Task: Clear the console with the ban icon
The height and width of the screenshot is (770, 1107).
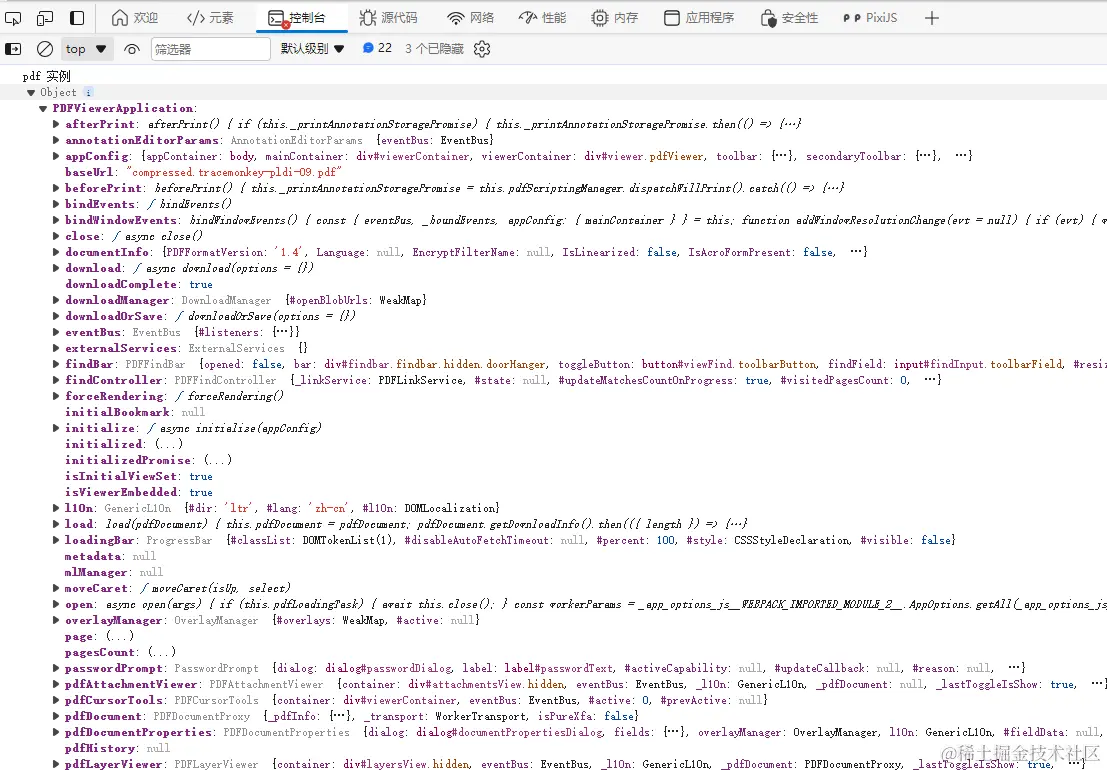Action: point(44,49)
